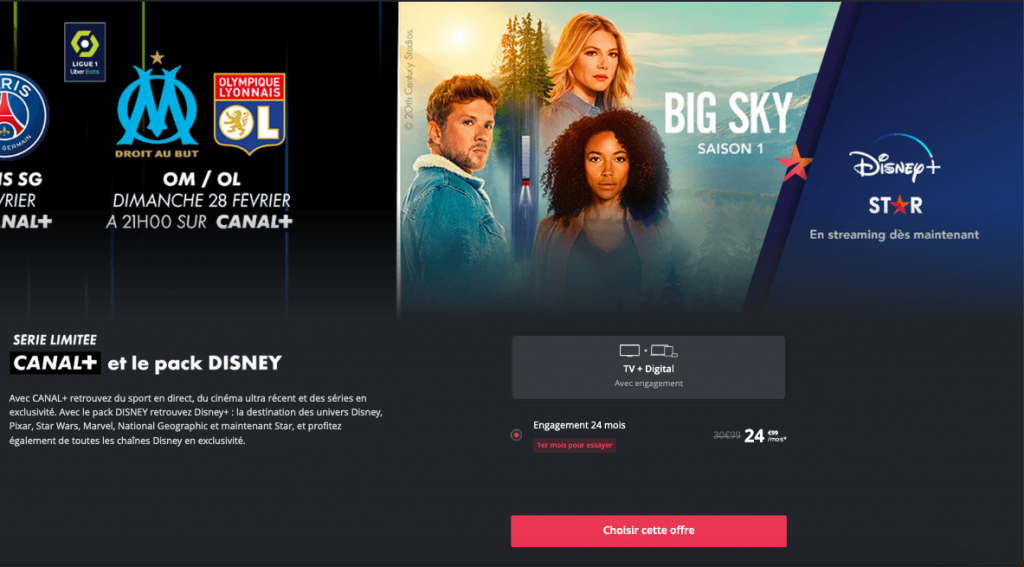Click the TV and devices icon
Viewport: 1024px width, 567px height.
pyautogui.click(x=648, y=351)
